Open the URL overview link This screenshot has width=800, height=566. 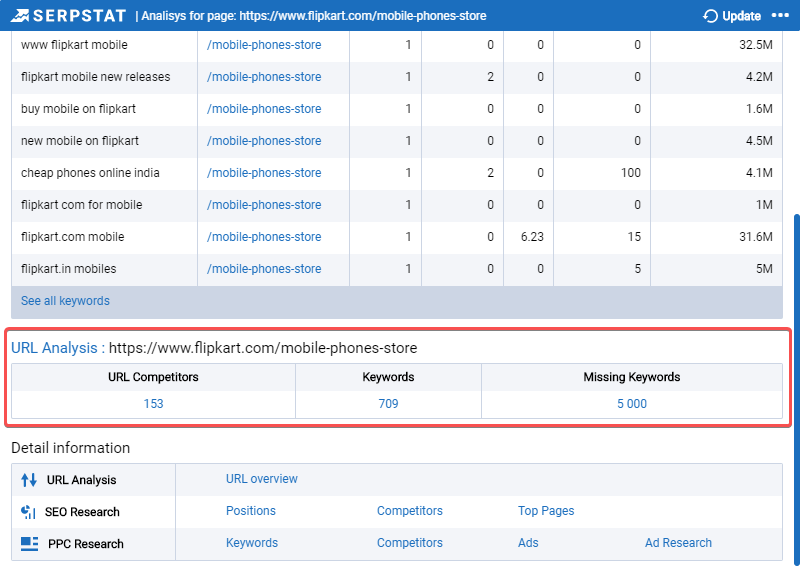pos(262,479)
